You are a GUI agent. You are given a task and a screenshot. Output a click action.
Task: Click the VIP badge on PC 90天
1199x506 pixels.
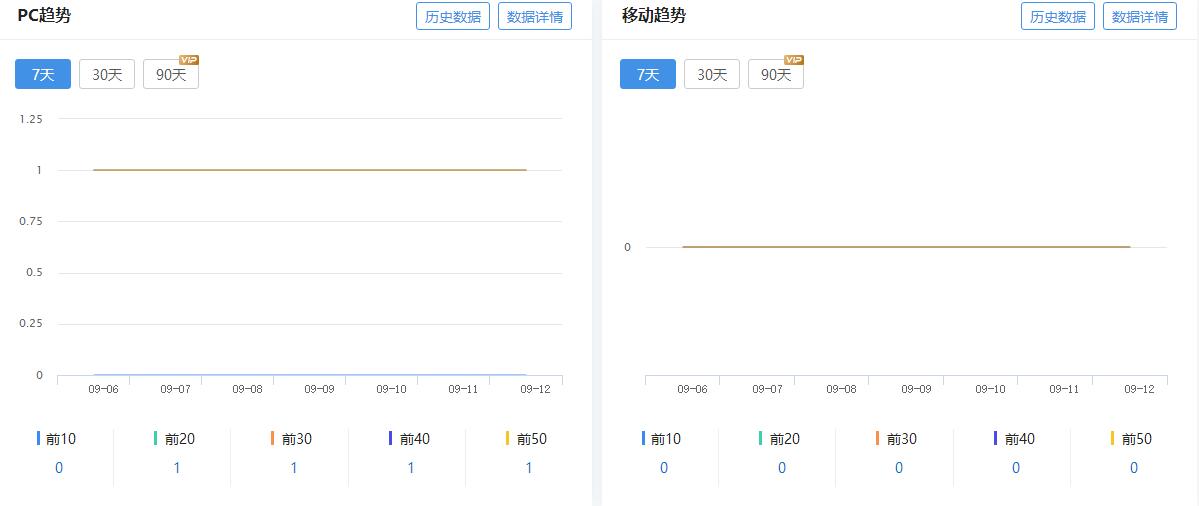coord(189,60)
